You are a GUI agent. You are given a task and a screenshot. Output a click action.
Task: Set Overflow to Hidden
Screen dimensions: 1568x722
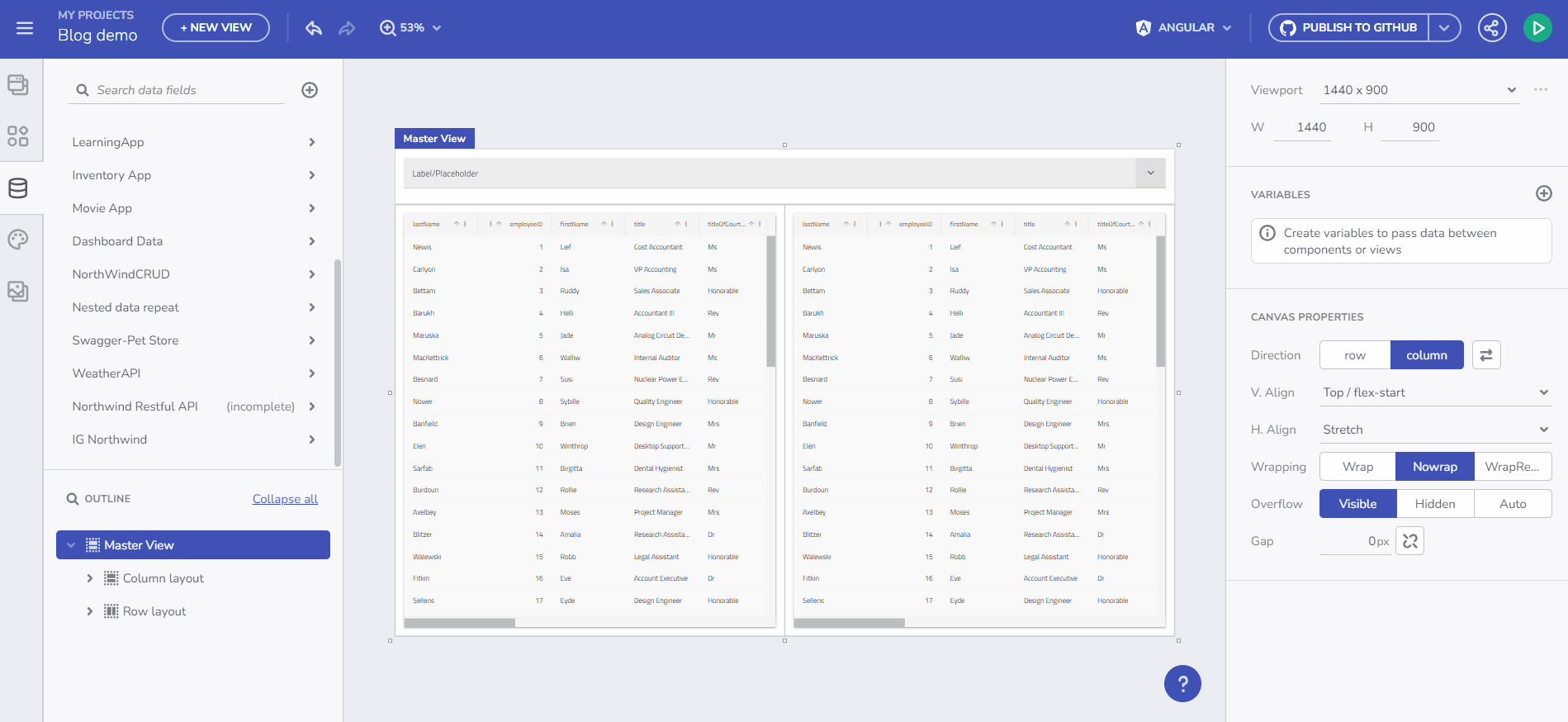click(x=1434, y=504)
